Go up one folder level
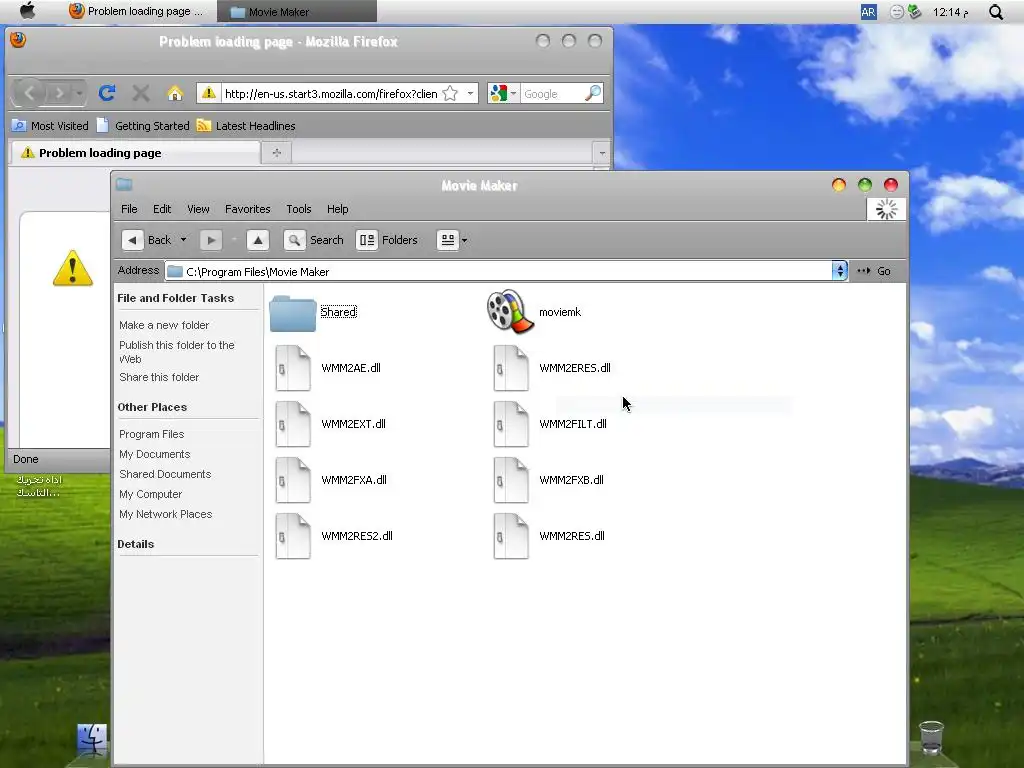This screenshot has width=1024, height=768. [x=258, y=240]
